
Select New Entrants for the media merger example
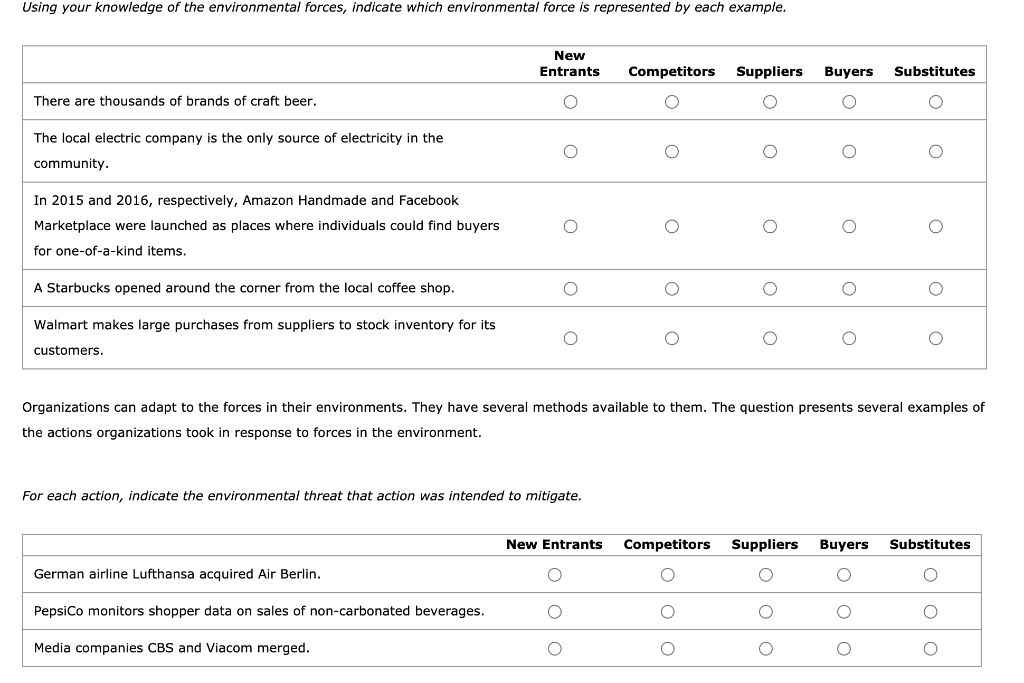[x=555, y=648]
